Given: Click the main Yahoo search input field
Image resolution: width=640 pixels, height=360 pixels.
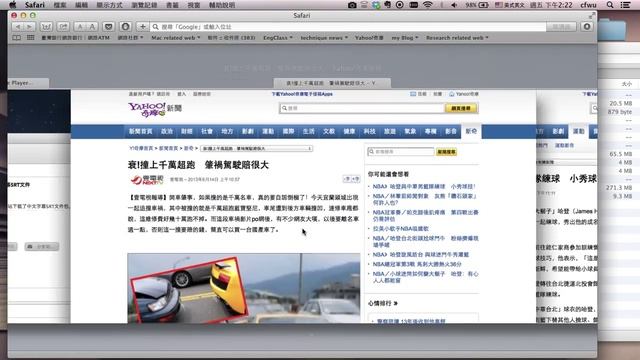Looking at the screenshot, I should tap(362, 108).
